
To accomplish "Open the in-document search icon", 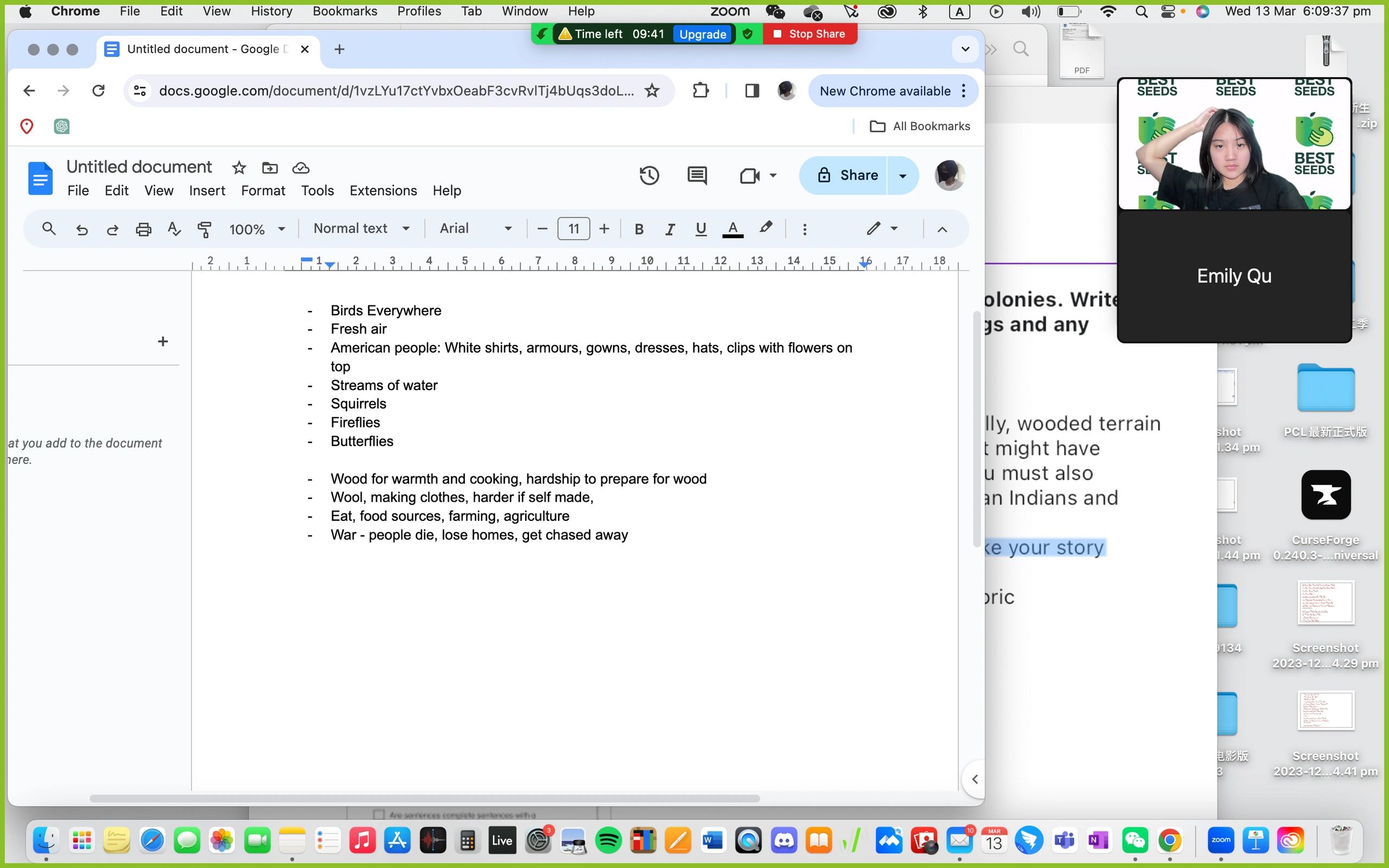I will point(49,228).
